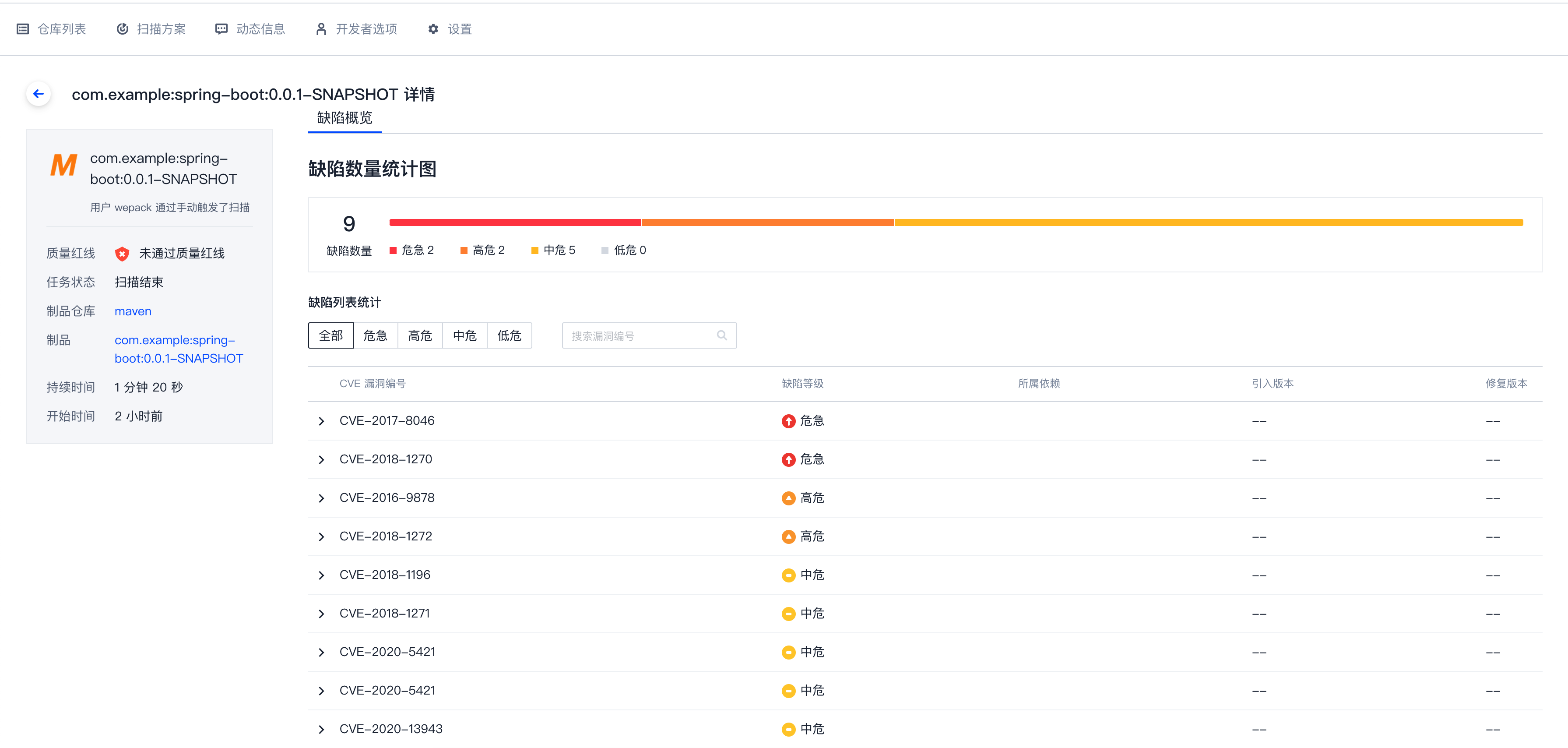
Task: Click the magnifier icon in vulnerability search
Action: tap(721, 335)
